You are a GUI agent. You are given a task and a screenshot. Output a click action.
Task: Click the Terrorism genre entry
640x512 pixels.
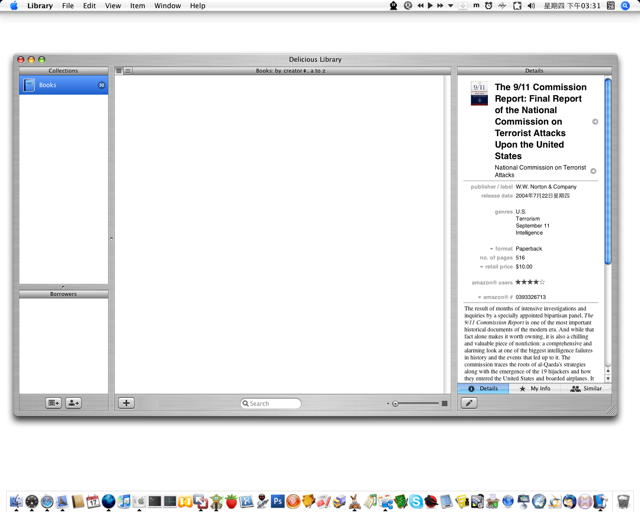coord(527,219)
